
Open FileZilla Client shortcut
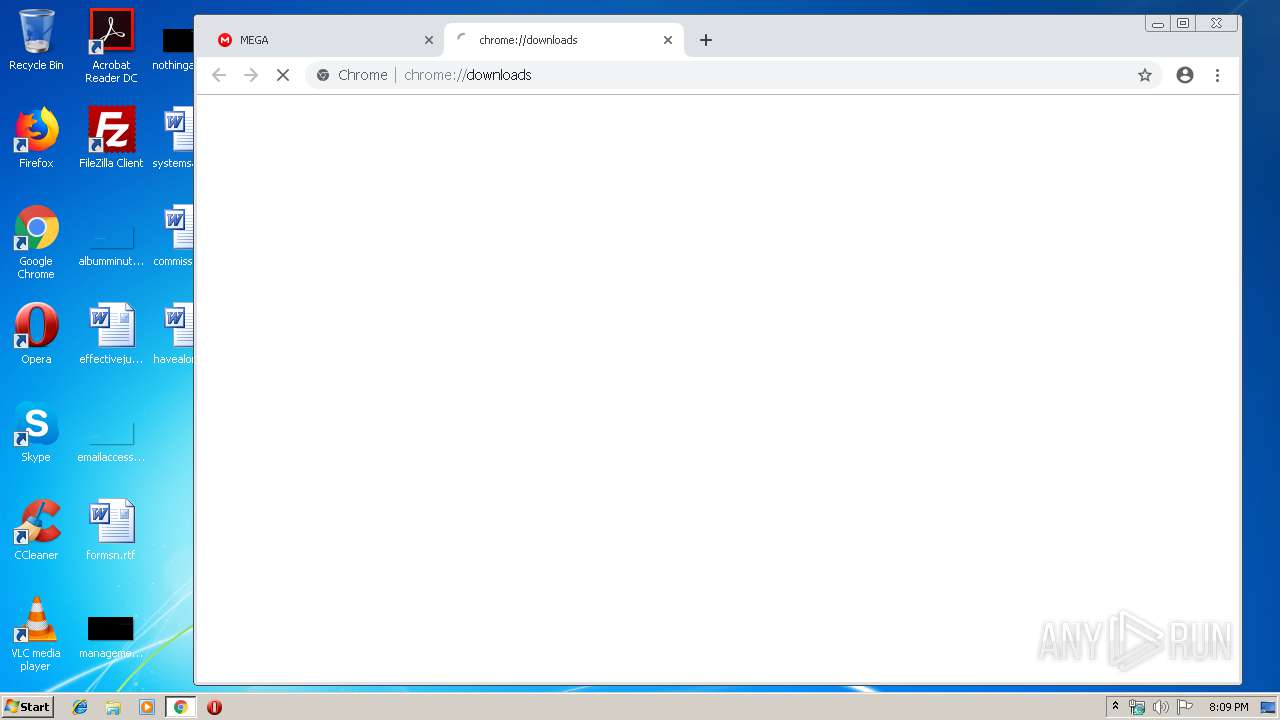click(x=111, y=138)
